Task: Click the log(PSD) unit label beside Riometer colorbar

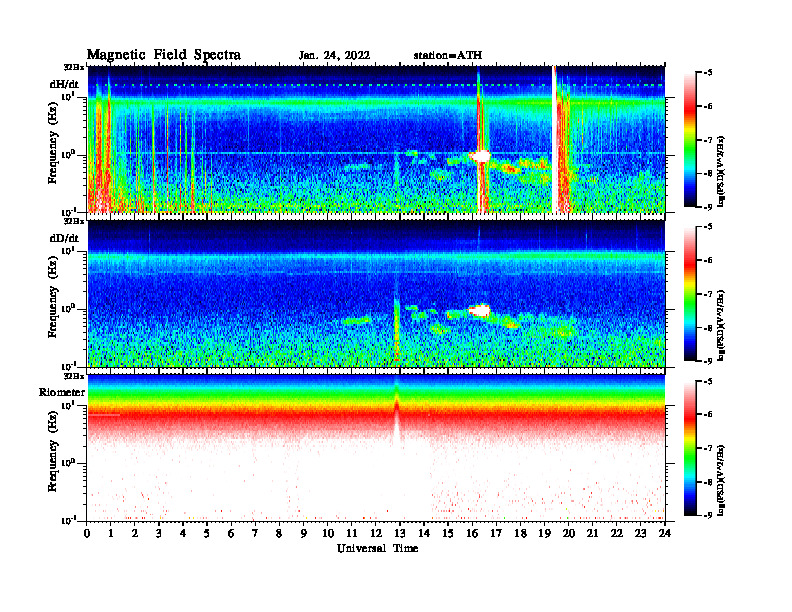Action: pos(721,480)
